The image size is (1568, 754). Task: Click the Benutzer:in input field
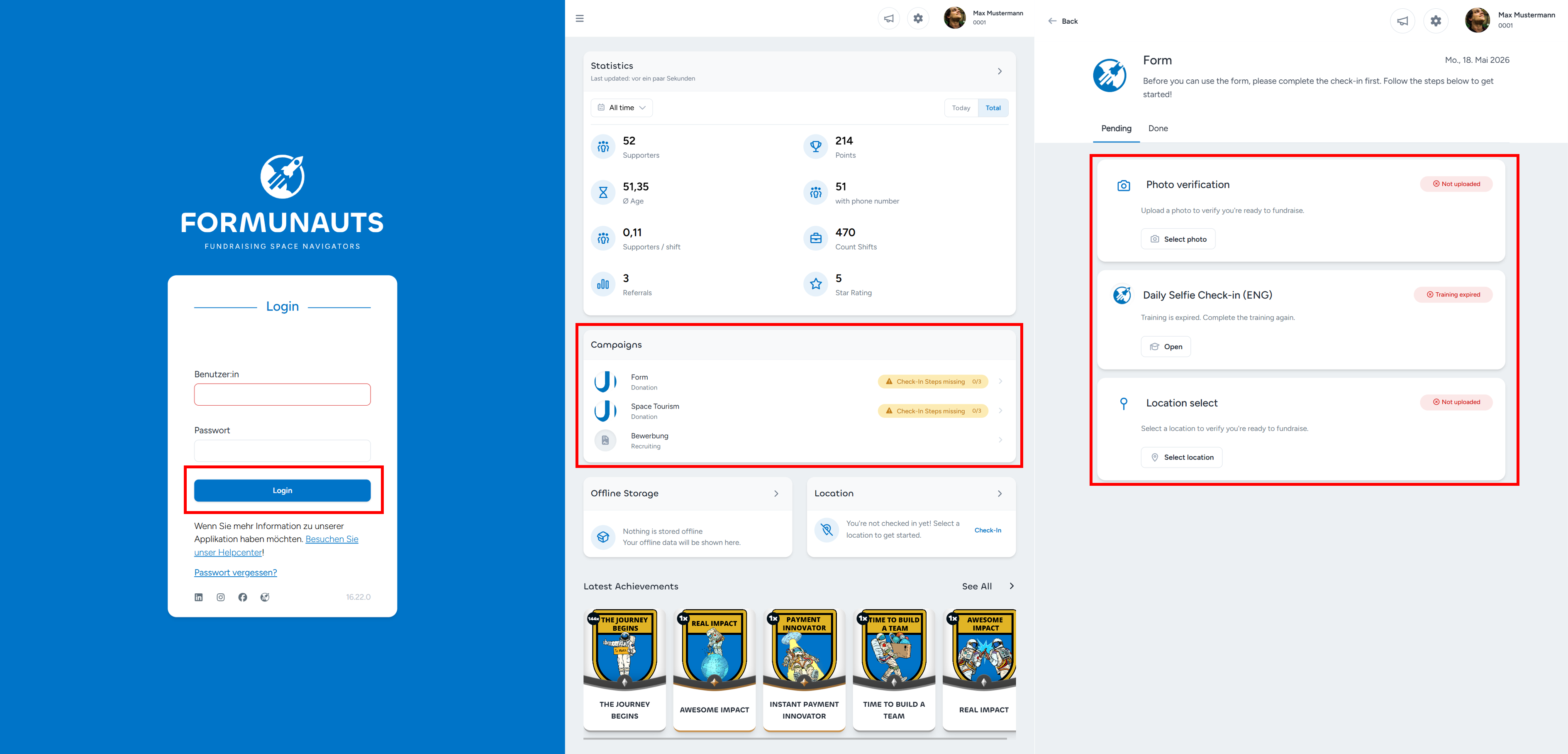pyautogui.click(x=283, y=394)
